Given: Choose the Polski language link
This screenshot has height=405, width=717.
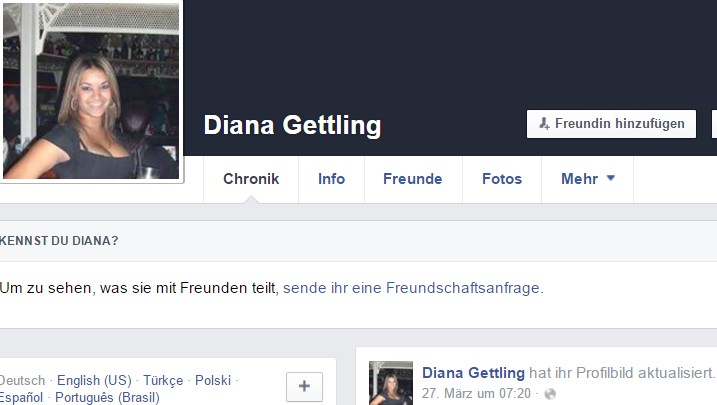Looking at the screenshot, I should coord(213,380).
